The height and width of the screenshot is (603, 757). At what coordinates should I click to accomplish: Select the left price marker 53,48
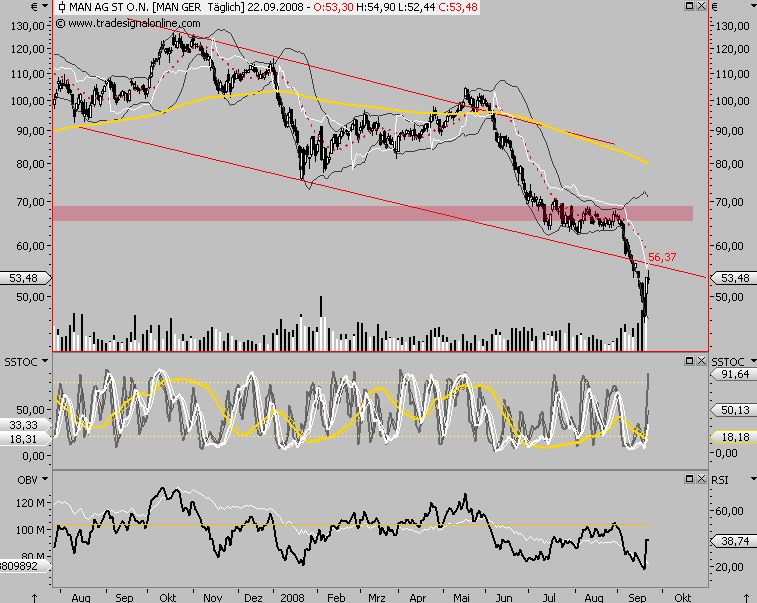[25, 278]
